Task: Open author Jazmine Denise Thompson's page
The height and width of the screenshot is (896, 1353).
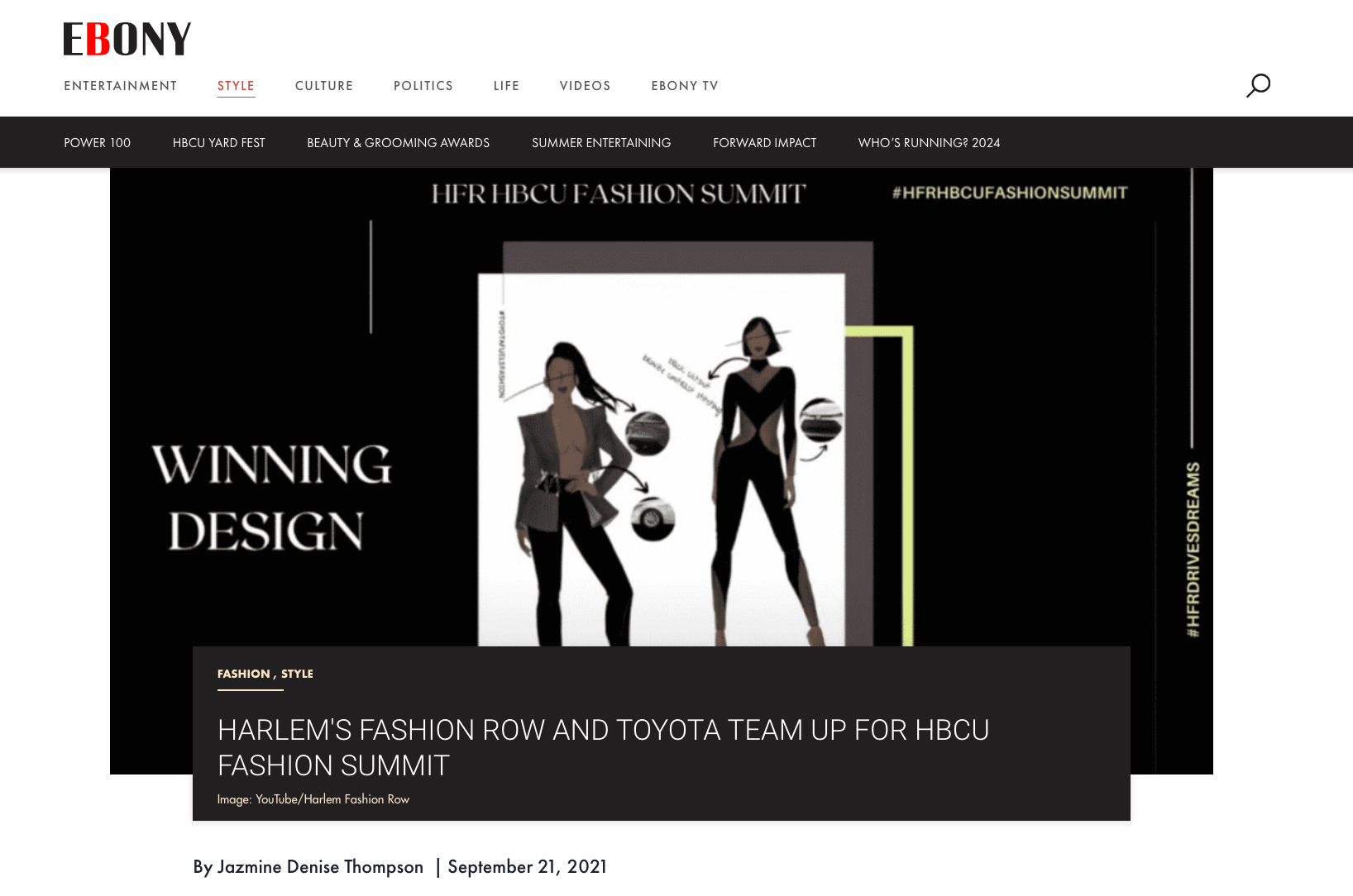Action: [x=320, y=867]
